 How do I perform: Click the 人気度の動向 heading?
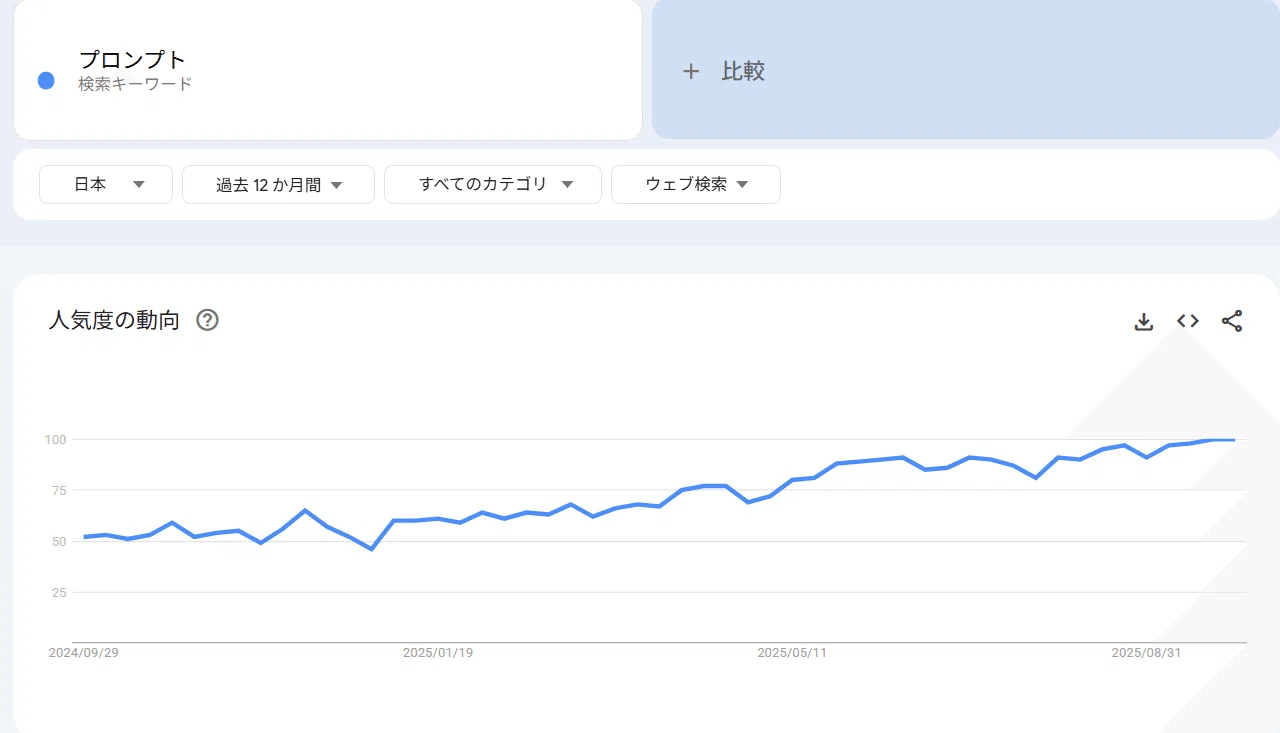click(114, 320)
